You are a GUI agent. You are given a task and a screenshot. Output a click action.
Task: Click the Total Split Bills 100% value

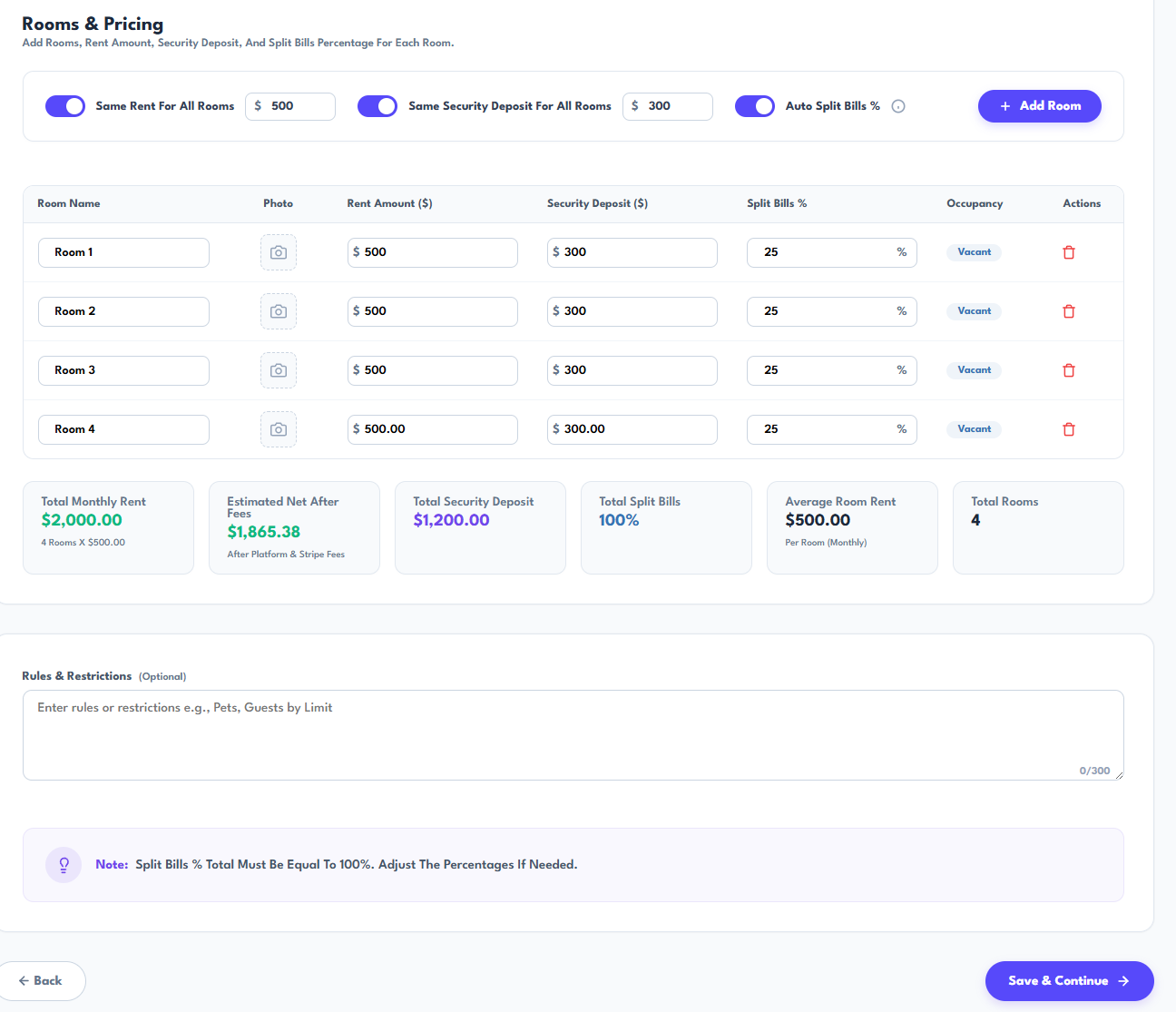(x=619, y=520)
